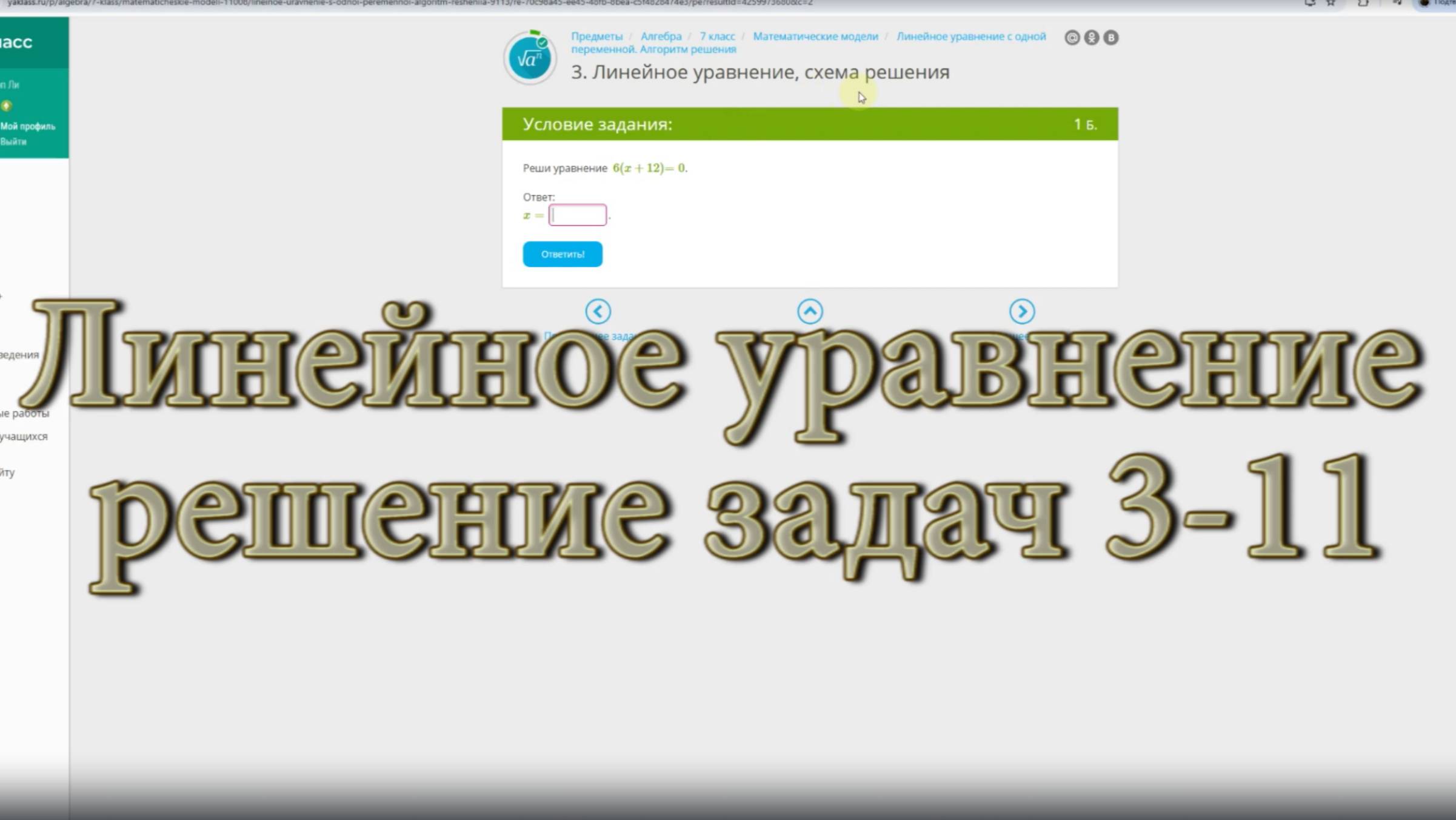Click the next task arrow icon
This screenshot has height=820, width=1456.
[1022, 312]
